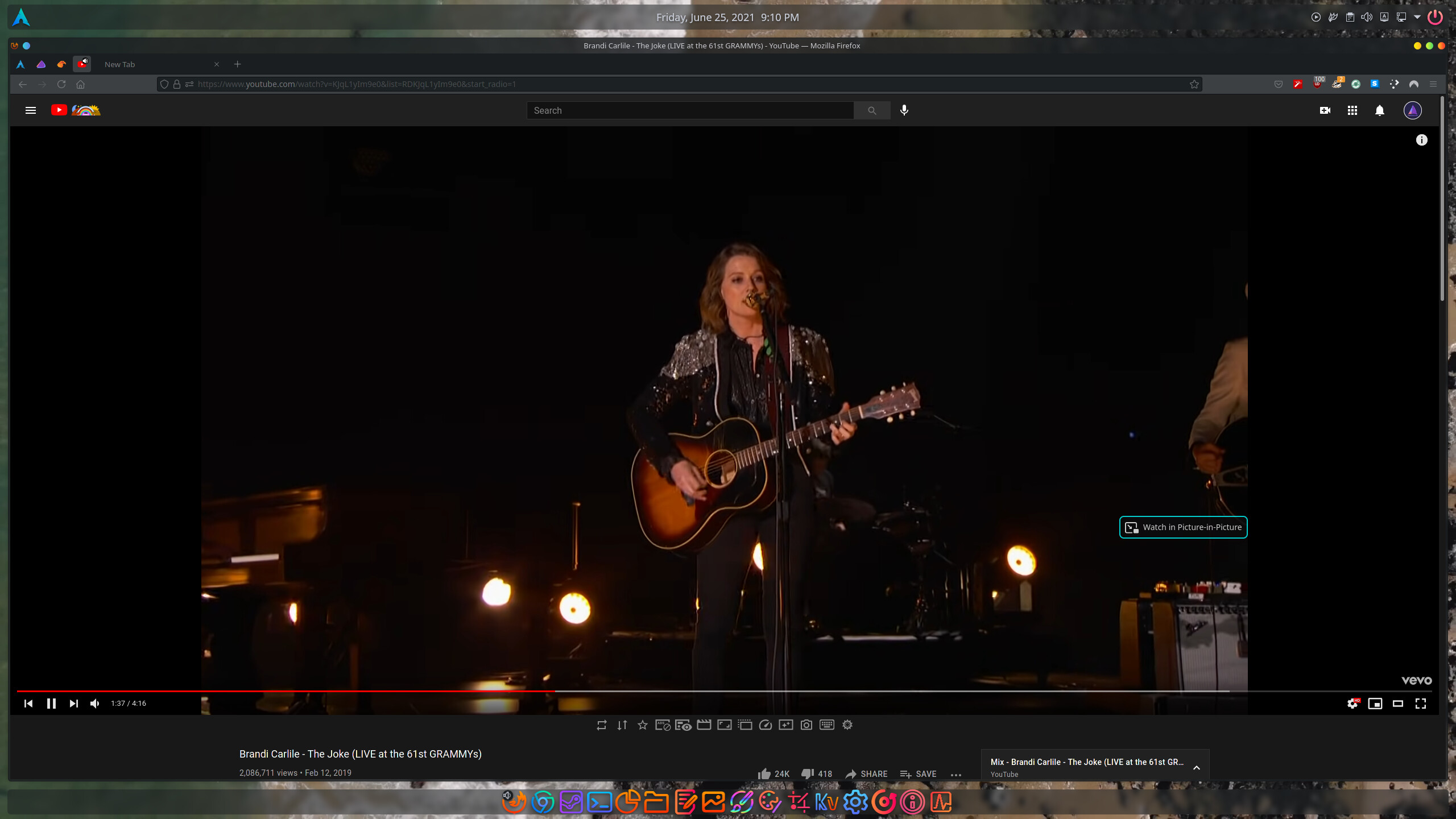This screenshot has width=1456, height=819.
Task: Click Watch in Picture-in-Picture button
Action: 1183,527
